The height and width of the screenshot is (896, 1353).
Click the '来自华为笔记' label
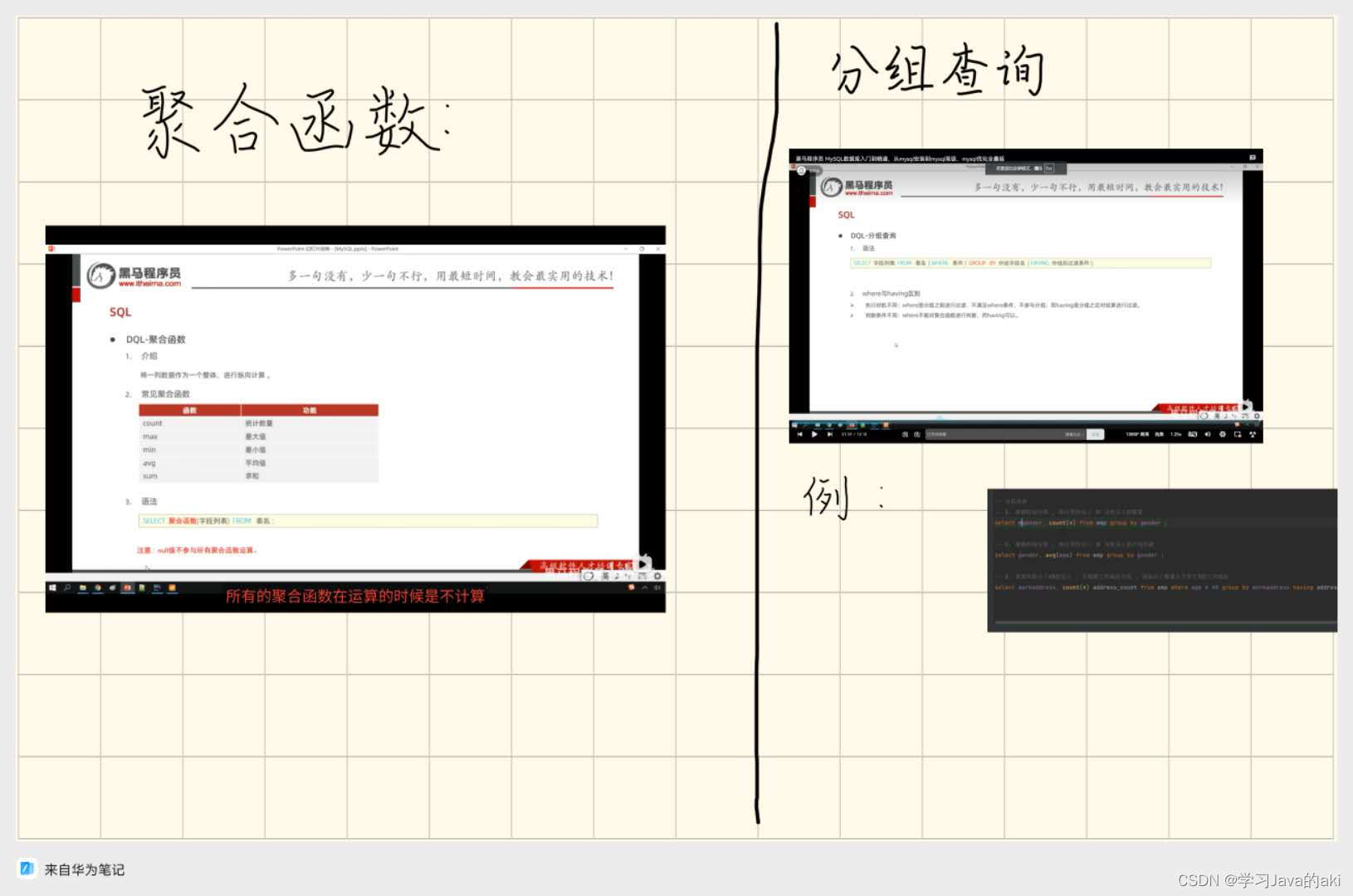tap(85, 869)
